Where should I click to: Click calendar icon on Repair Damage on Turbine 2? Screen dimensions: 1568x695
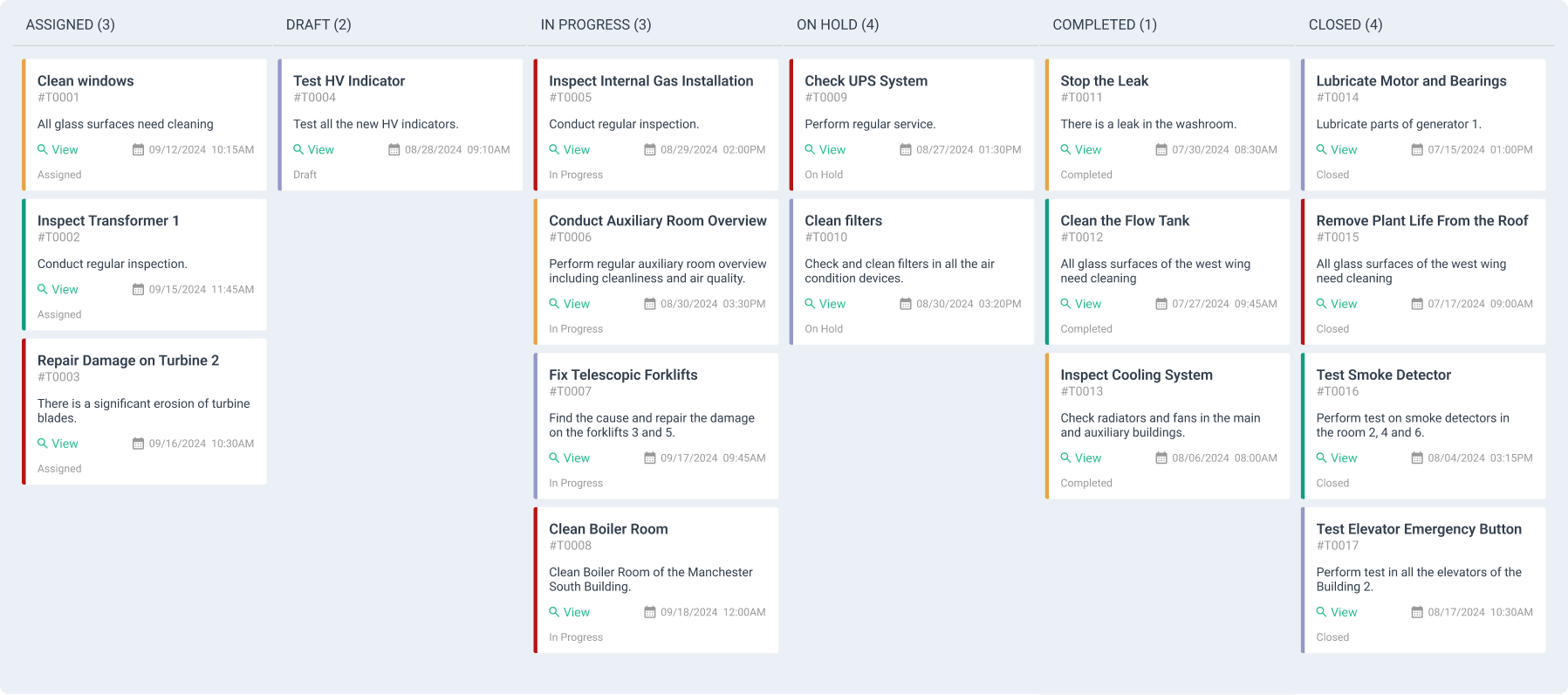tap(138, 444)
